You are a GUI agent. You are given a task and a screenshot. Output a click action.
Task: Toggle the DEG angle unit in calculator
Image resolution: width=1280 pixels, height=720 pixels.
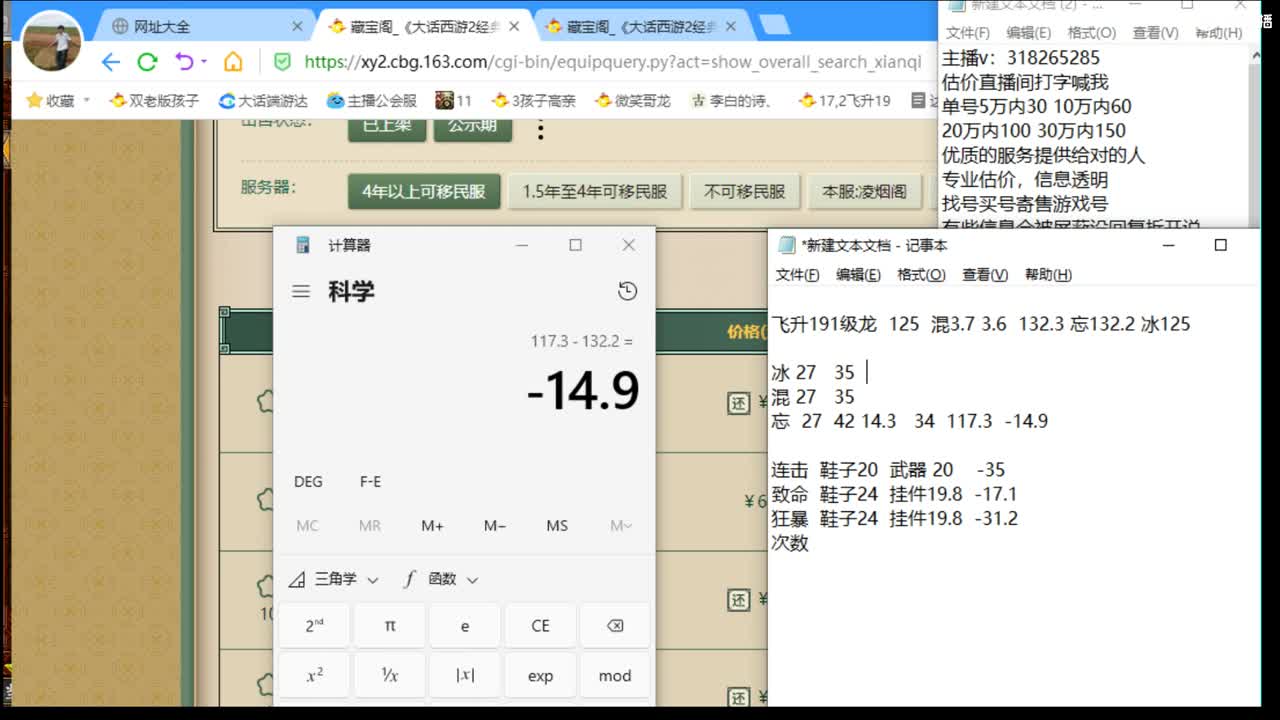tap(308, 481)
